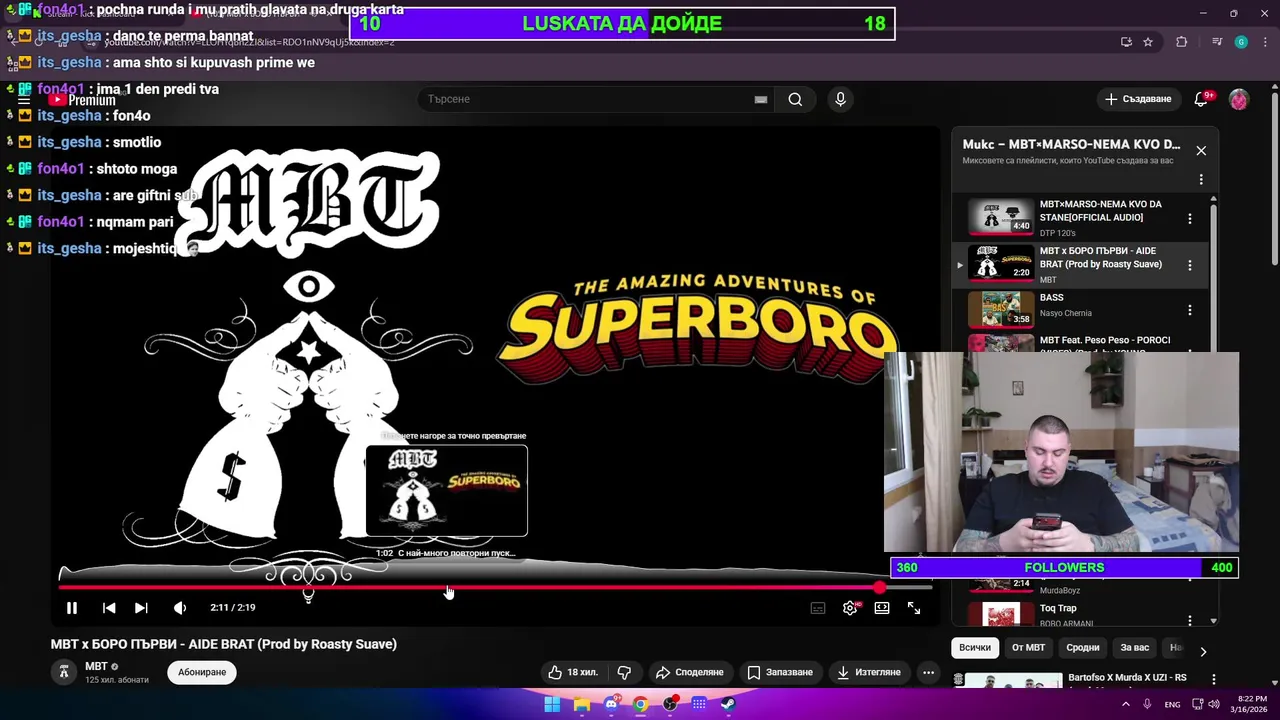Viewport: 1280px width, 720px height.
Task: Select the За вас filter chip
Action: [1135, 648]
